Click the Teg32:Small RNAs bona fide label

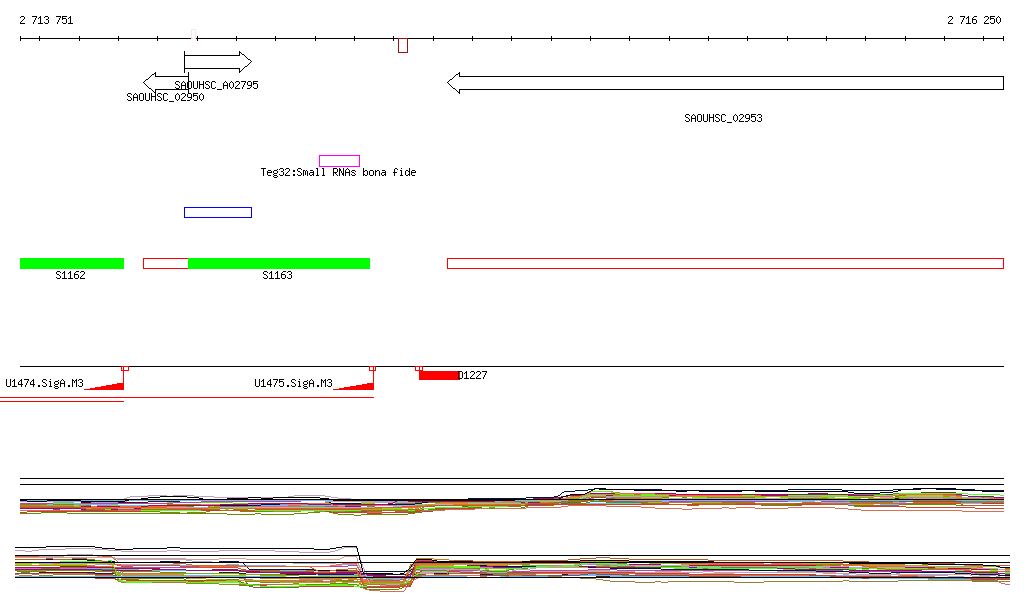pyautogui.click(x=338, y=173)
